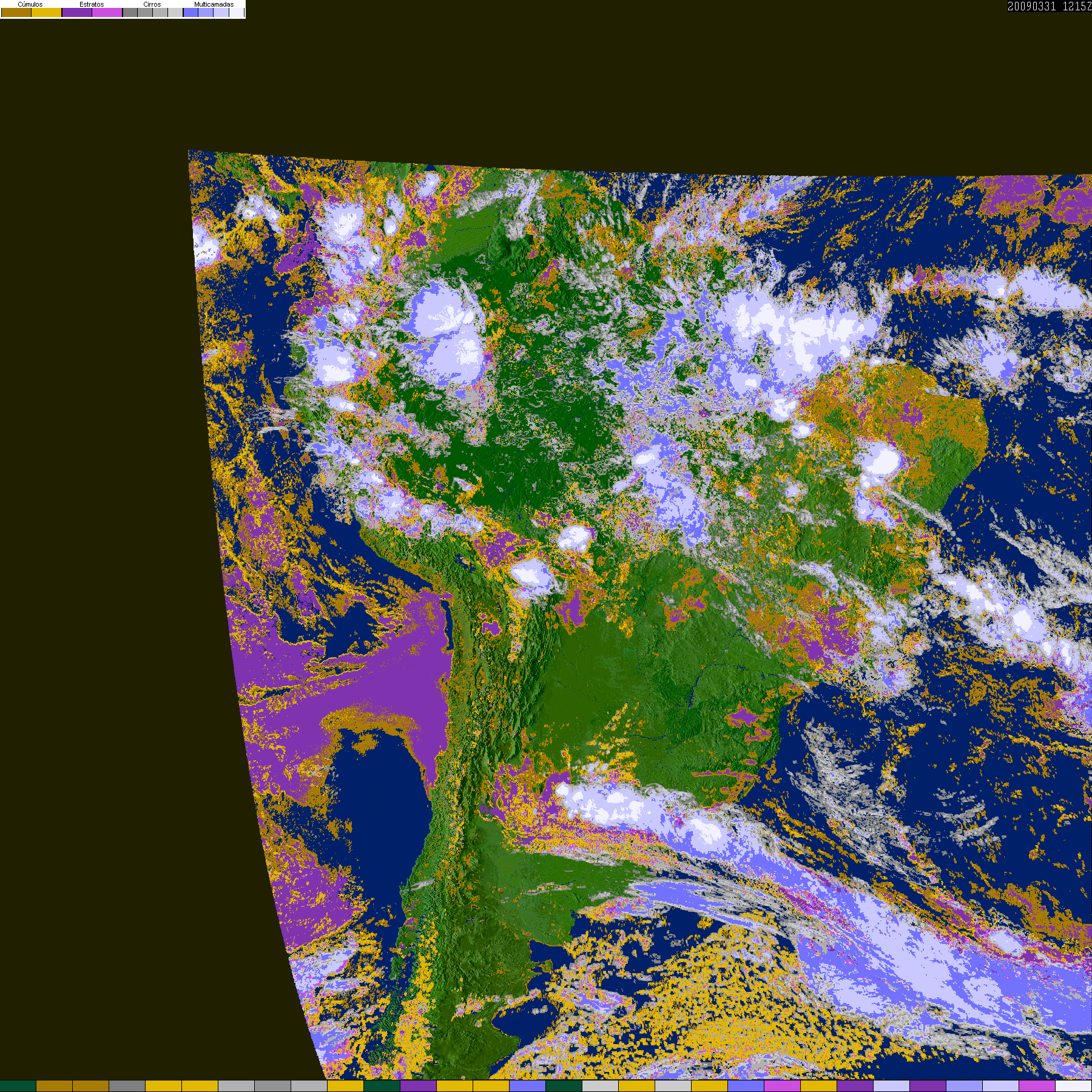Select the near-white Multicamadas legend swatch
Image resolution: width=1092 pixels, height=1092 pixels.
pos(237,13)
